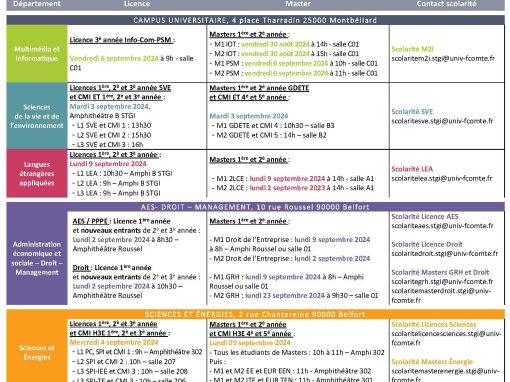Click the Master column header
This screenshot has height=382, width=510.
click(298, 4)
